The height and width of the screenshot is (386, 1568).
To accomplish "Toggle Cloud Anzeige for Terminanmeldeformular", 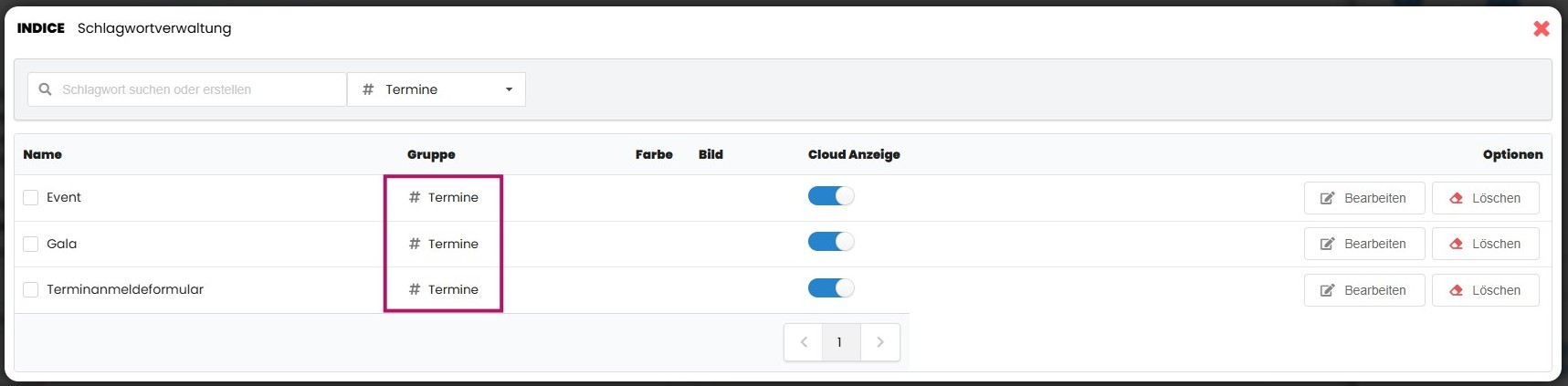I will click(x=831, y=288).
